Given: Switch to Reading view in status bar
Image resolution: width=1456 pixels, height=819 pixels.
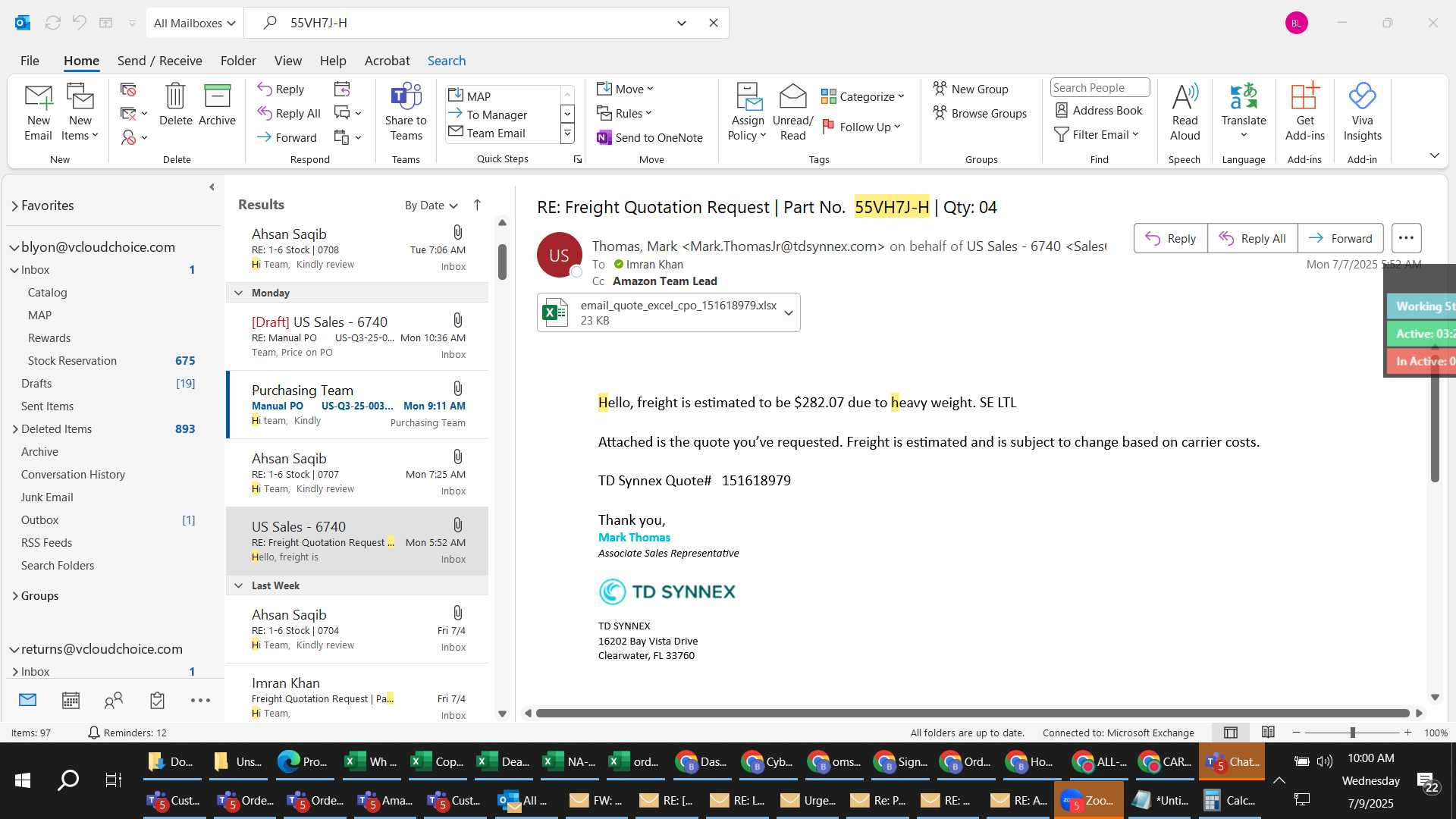Looking at the screenshot, I should pyautogui.click(x=1268, y=732).
